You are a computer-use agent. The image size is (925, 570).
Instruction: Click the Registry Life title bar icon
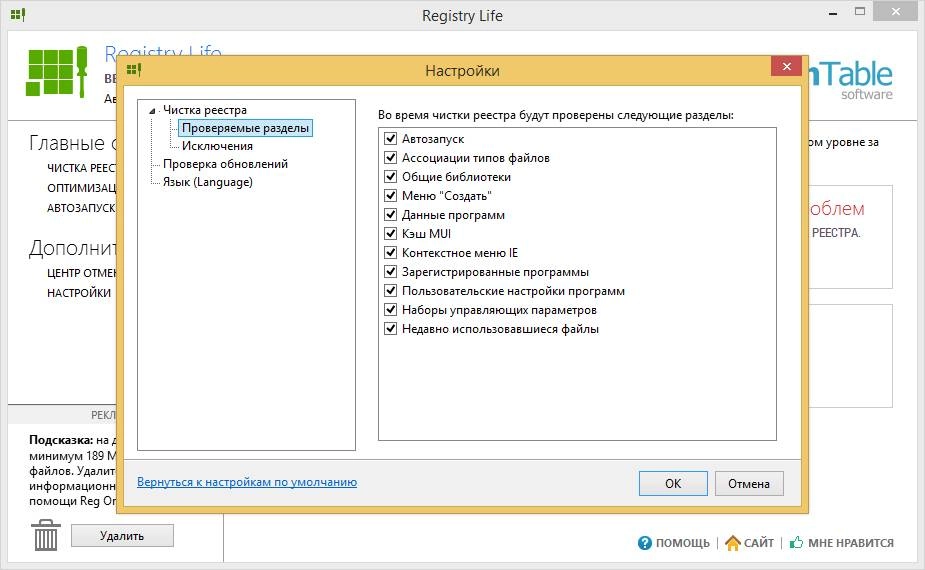point(18,15)
